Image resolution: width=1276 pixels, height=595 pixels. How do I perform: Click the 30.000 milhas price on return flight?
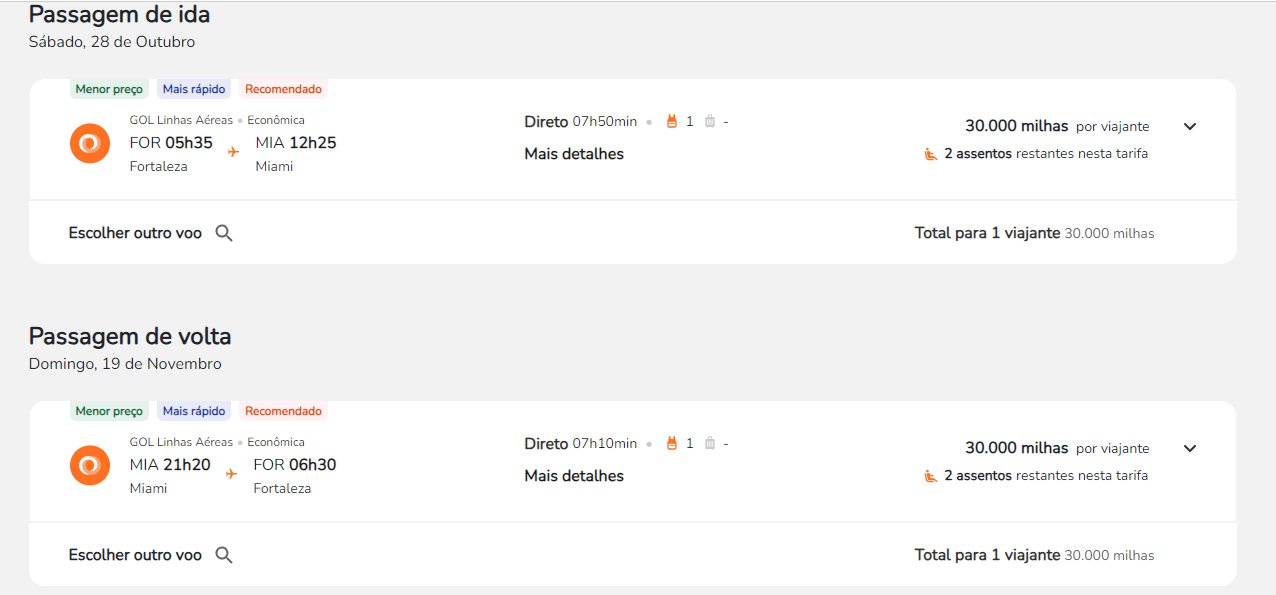coord(1016,448)
